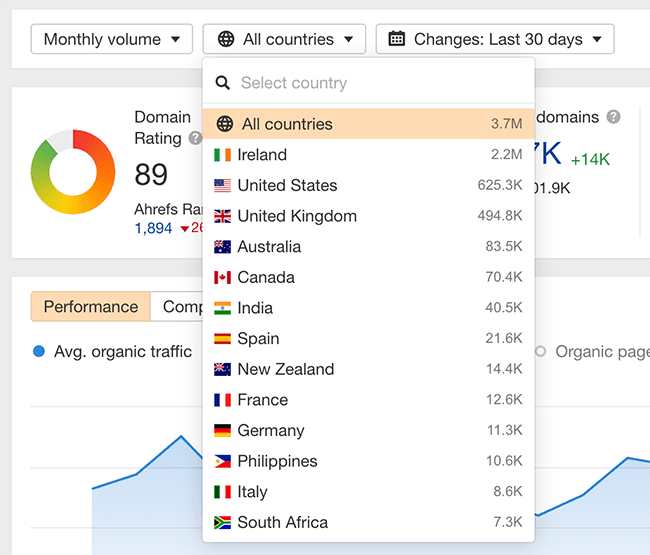The height and width of the screenshot is (555, 650).
Task: Choose South Africa from country list
Action: point(369,523)
